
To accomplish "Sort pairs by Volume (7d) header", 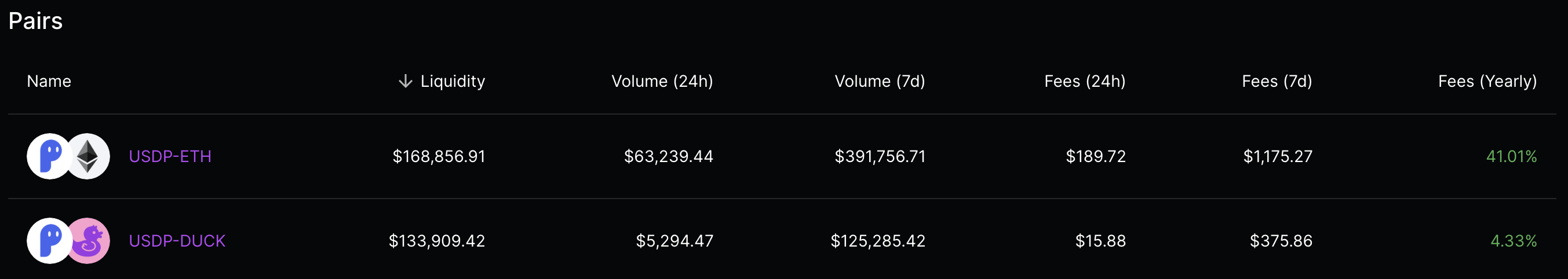I will click(x=880, y=82).
